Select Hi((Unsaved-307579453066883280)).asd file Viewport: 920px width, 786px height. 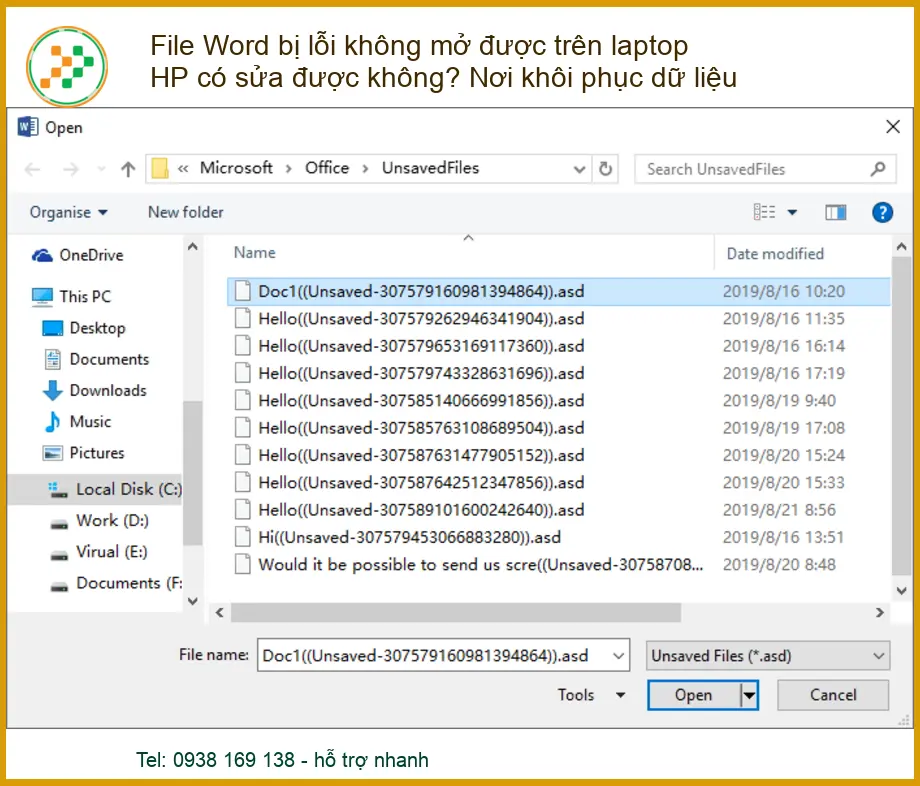click(558, 537)
